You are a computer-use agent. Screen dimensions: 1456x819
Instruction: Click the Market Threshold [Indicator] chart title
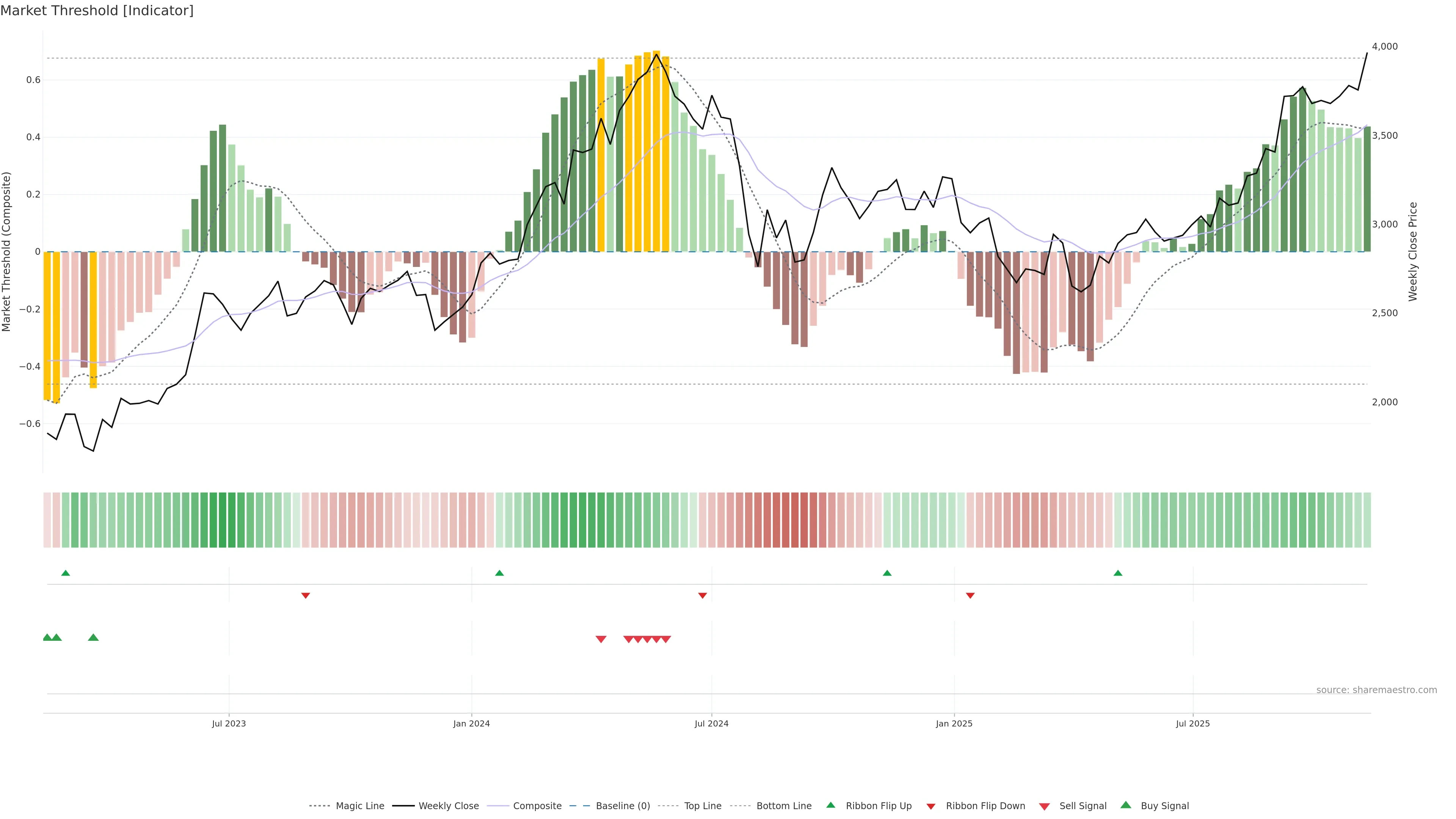pyautogui.click(x=97, y=11)
